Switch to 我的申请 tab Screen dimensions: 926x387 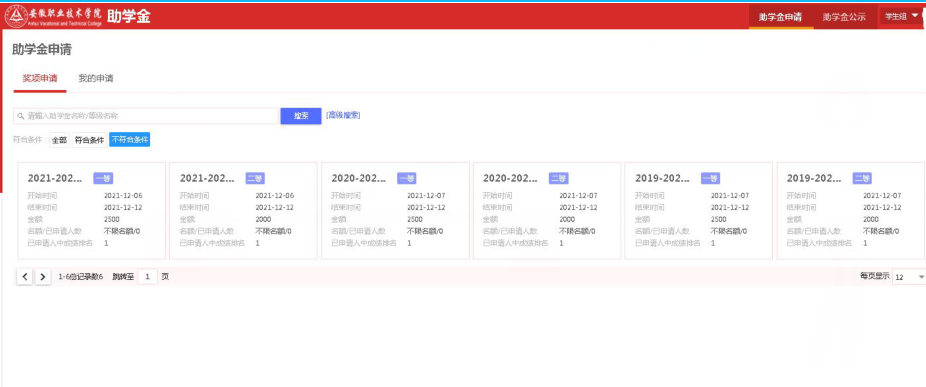tap(96, 79)
